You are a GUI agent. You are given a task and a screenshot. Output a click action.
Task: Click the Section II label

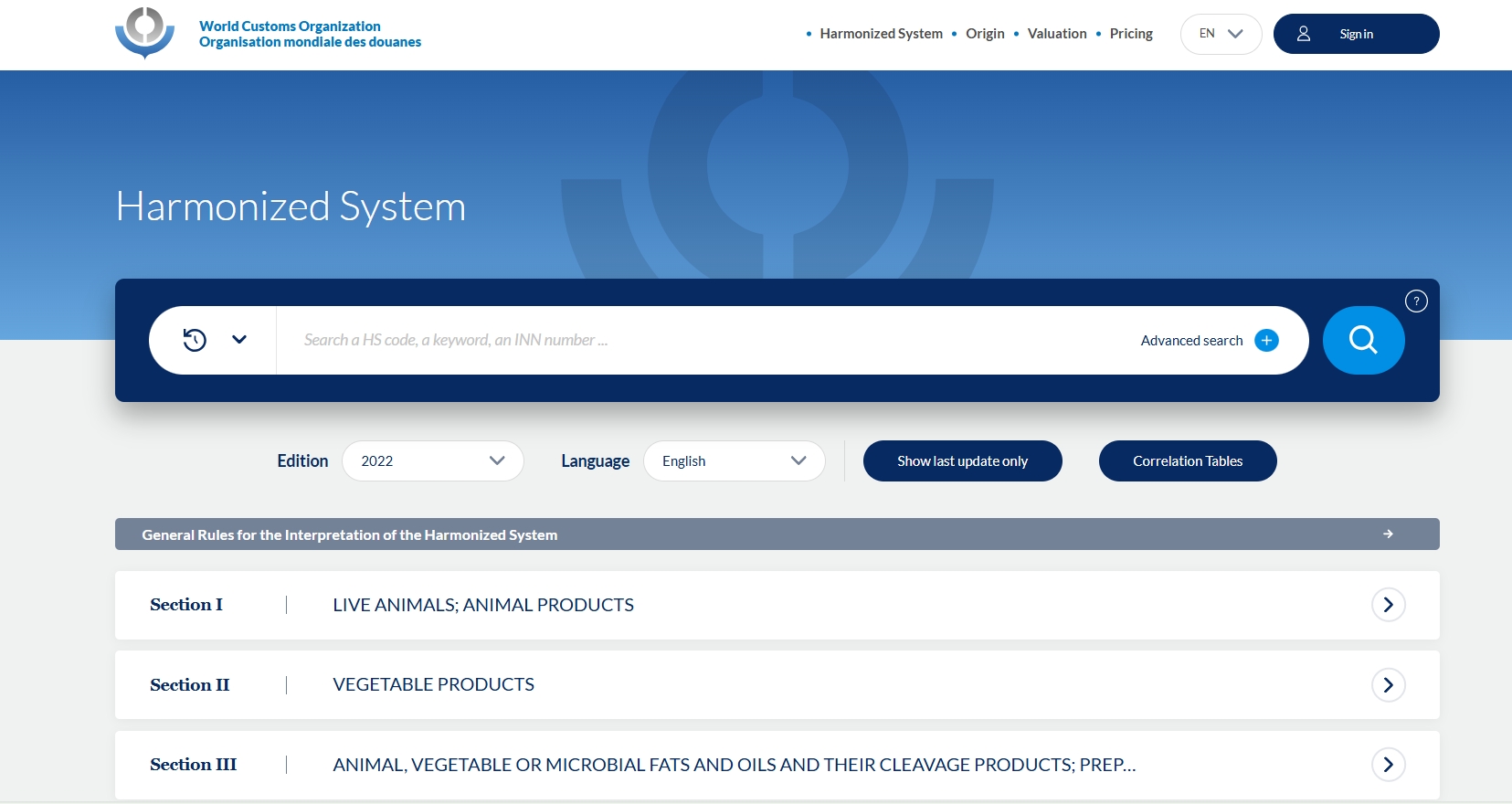coord(189,684)
